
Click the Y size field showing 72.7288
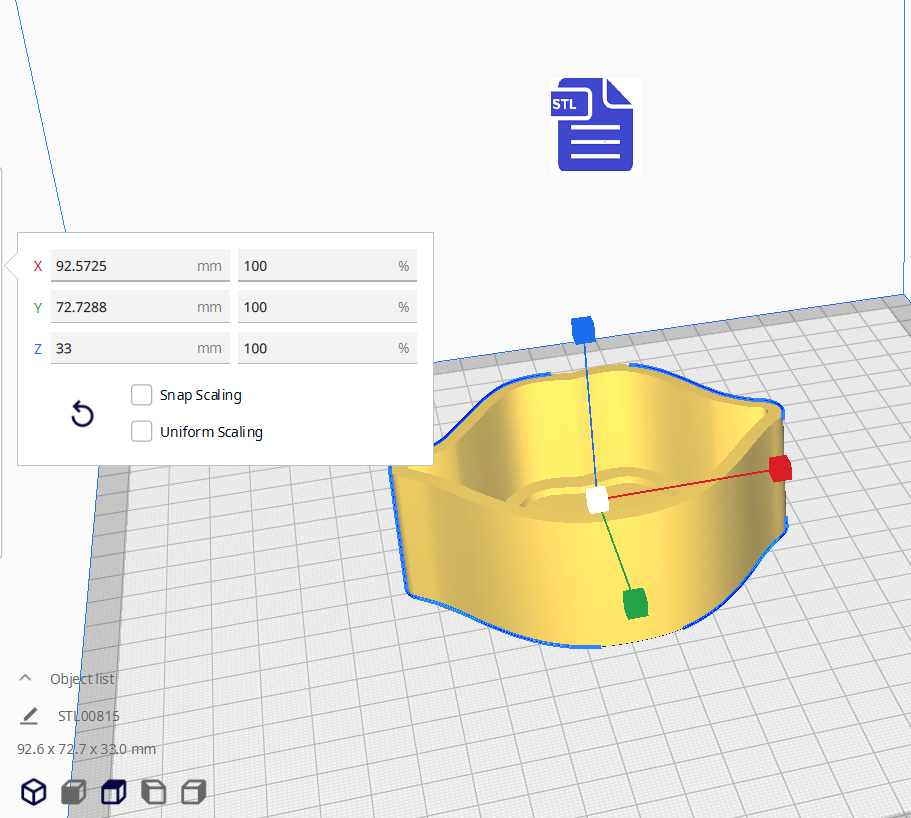pos(120,307)
